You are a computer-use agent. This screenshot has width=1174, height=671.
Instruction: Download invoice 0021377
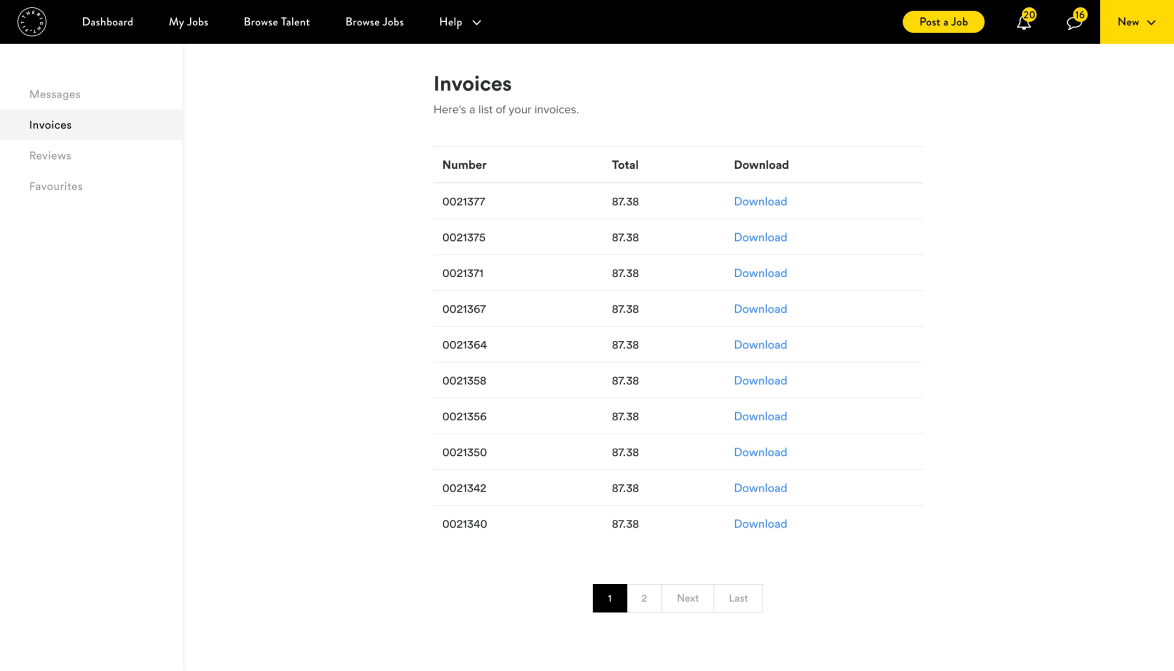760,201
